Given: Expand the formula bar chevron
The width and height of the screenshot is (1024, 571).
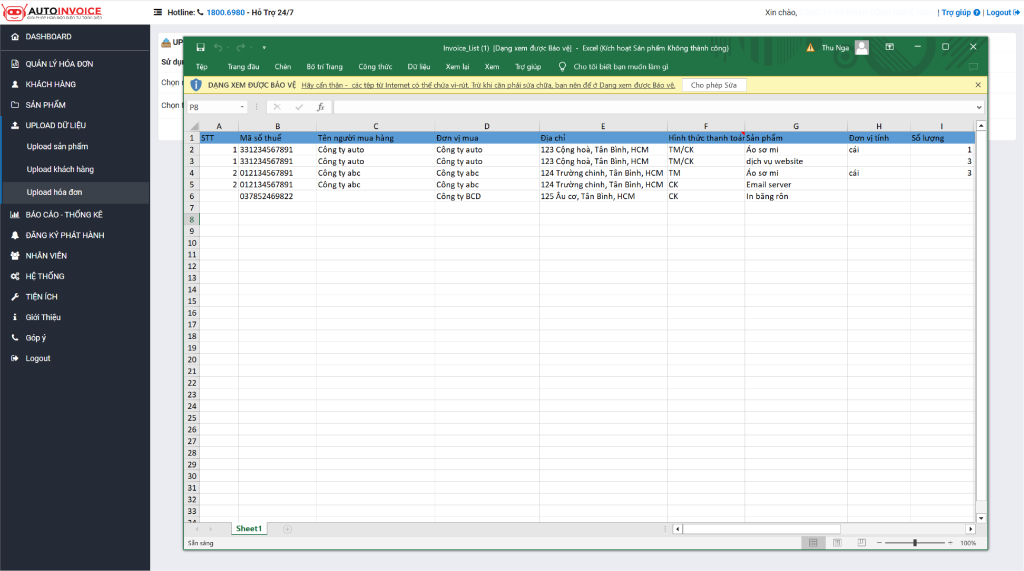Looking at the screenshot, I should (978, 107).
